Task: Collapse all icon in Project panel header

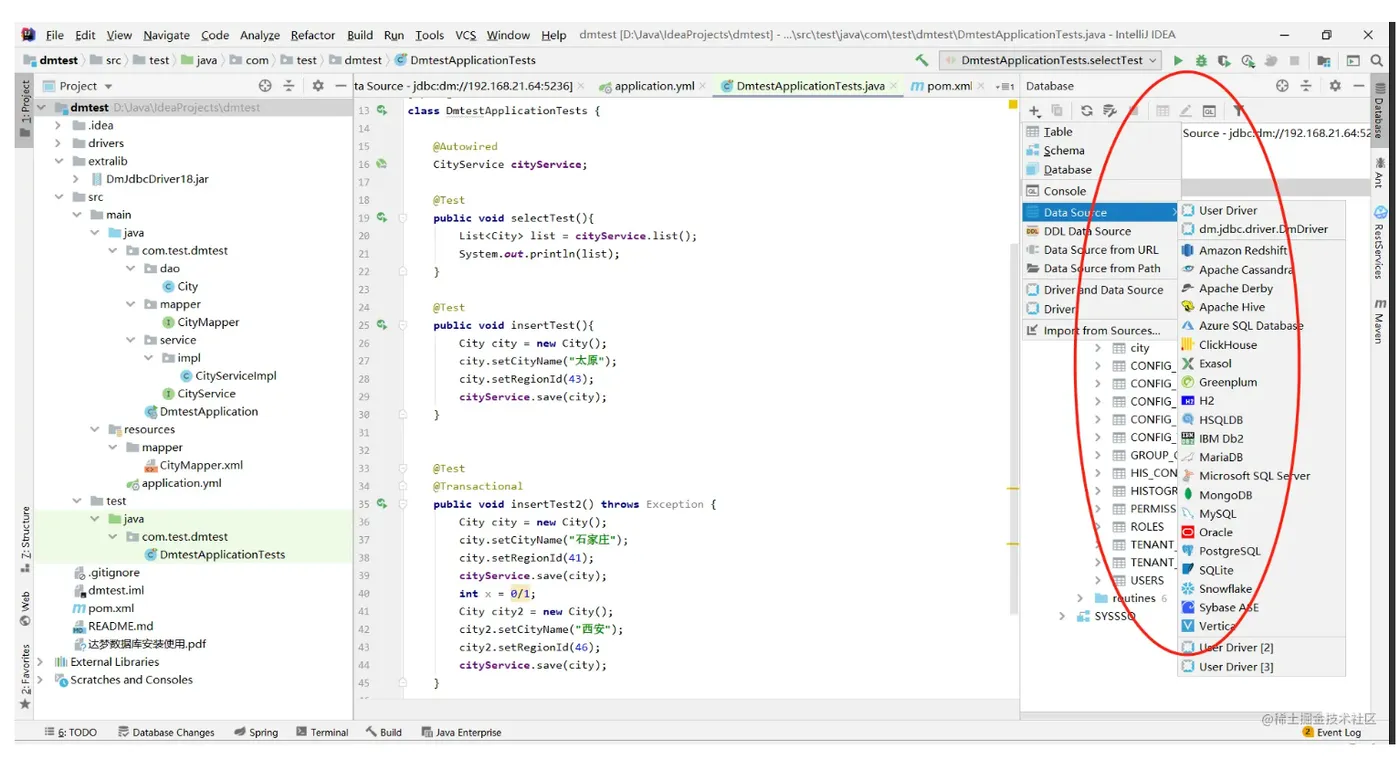Action: (289, 86)
